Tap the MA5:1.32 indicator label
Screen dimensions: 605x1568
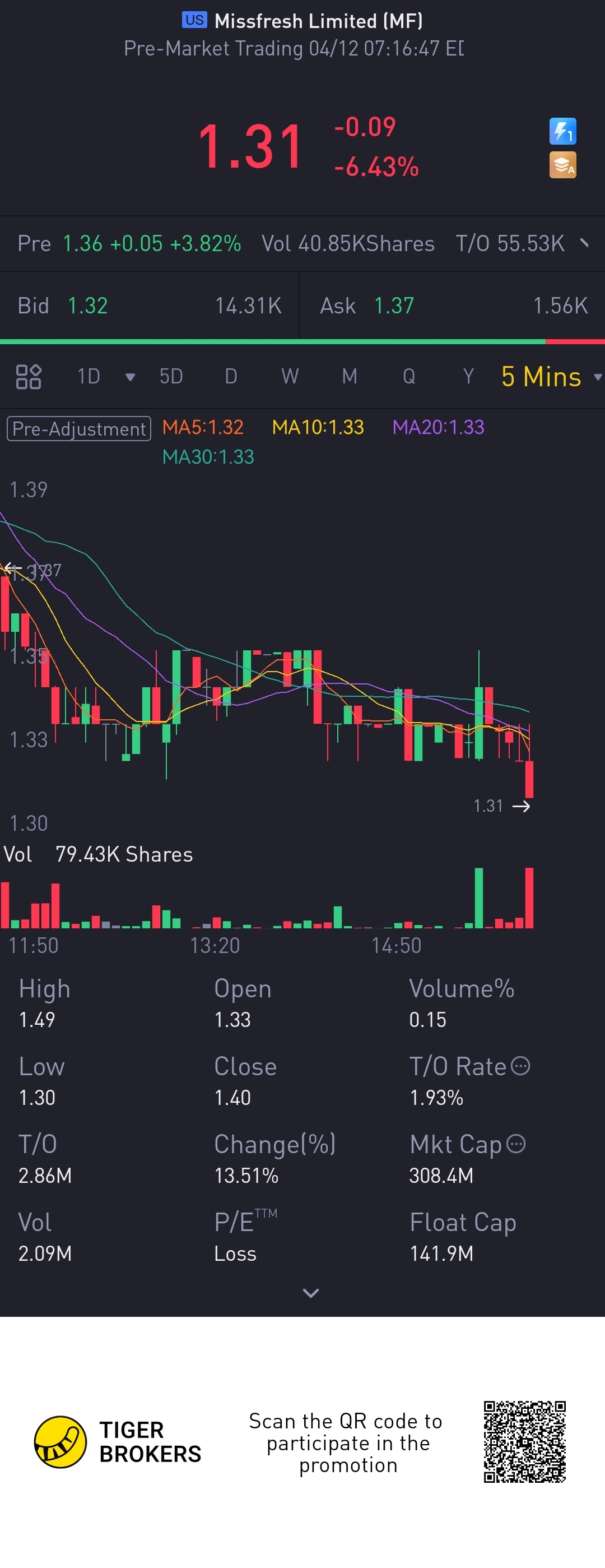point(203,427)
